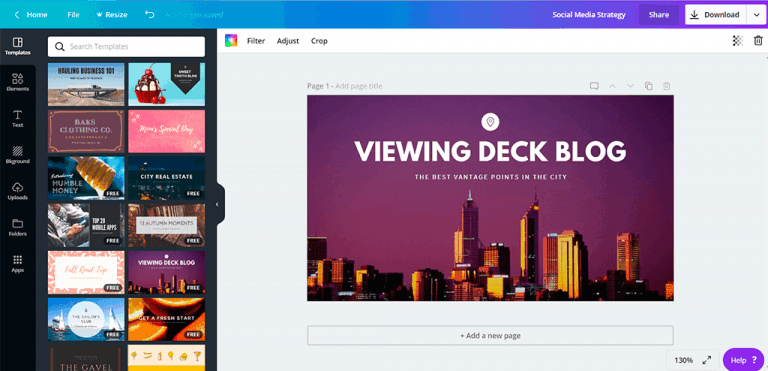Select the Hauling Business 101 template
Image resolution: width=768 pixels, height=371 pixels.
tap(86, 84)
